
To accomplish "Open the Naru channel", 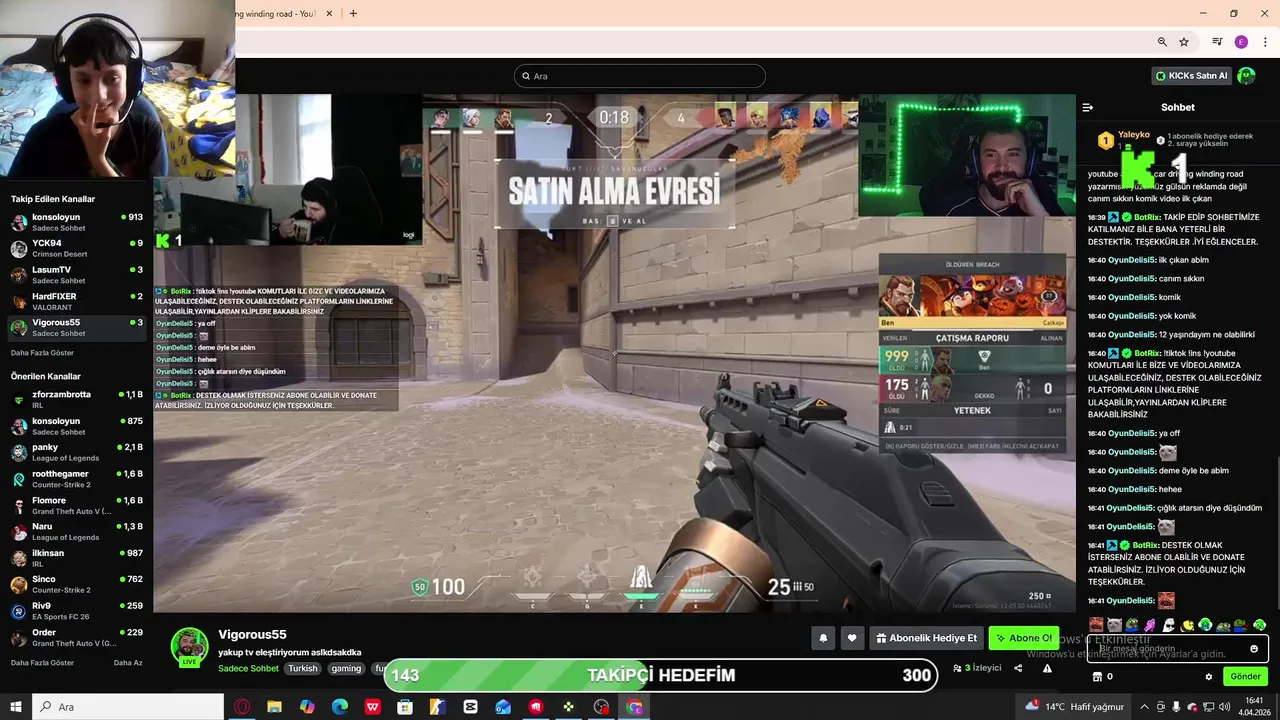I will (77, 531).
